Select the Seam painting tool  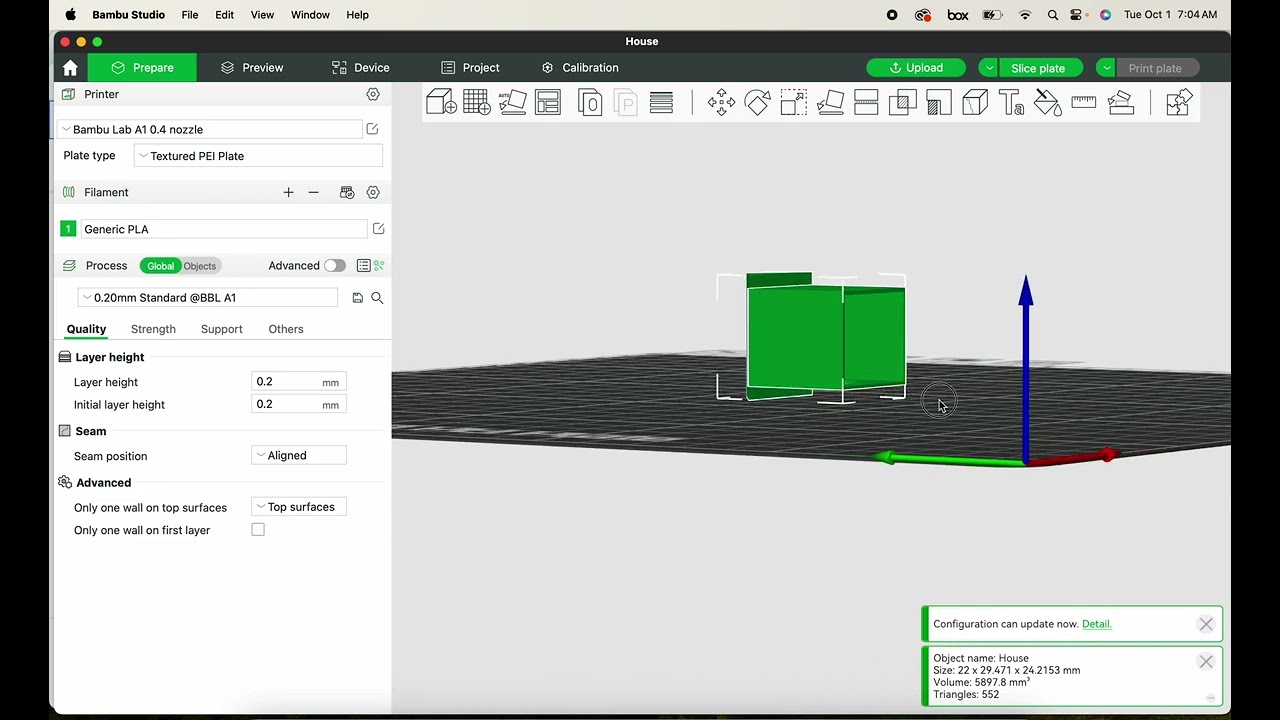pyautogui.click(x=975, y=103)
